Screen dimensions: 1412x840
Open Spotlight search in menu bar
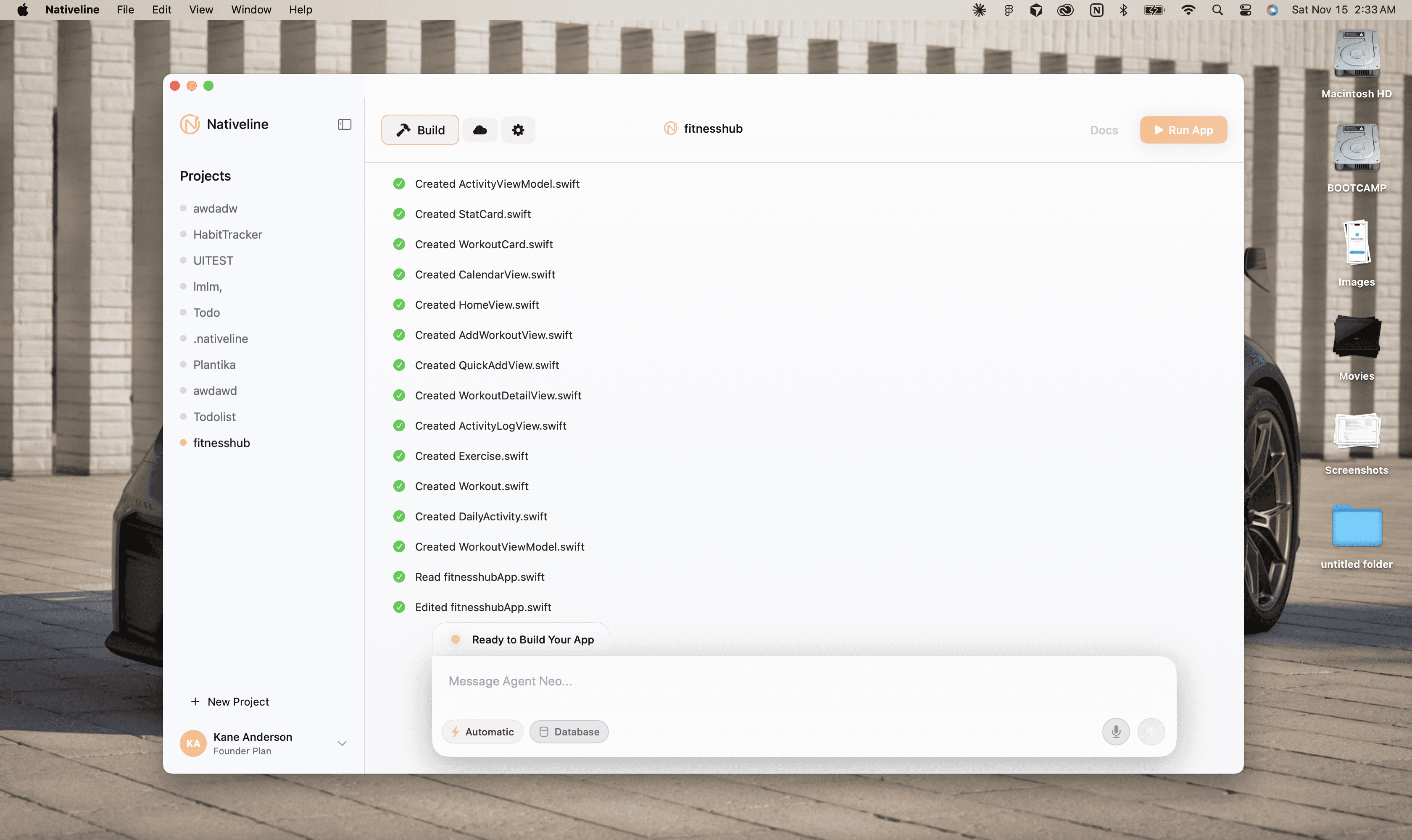tap(1217, 10)
